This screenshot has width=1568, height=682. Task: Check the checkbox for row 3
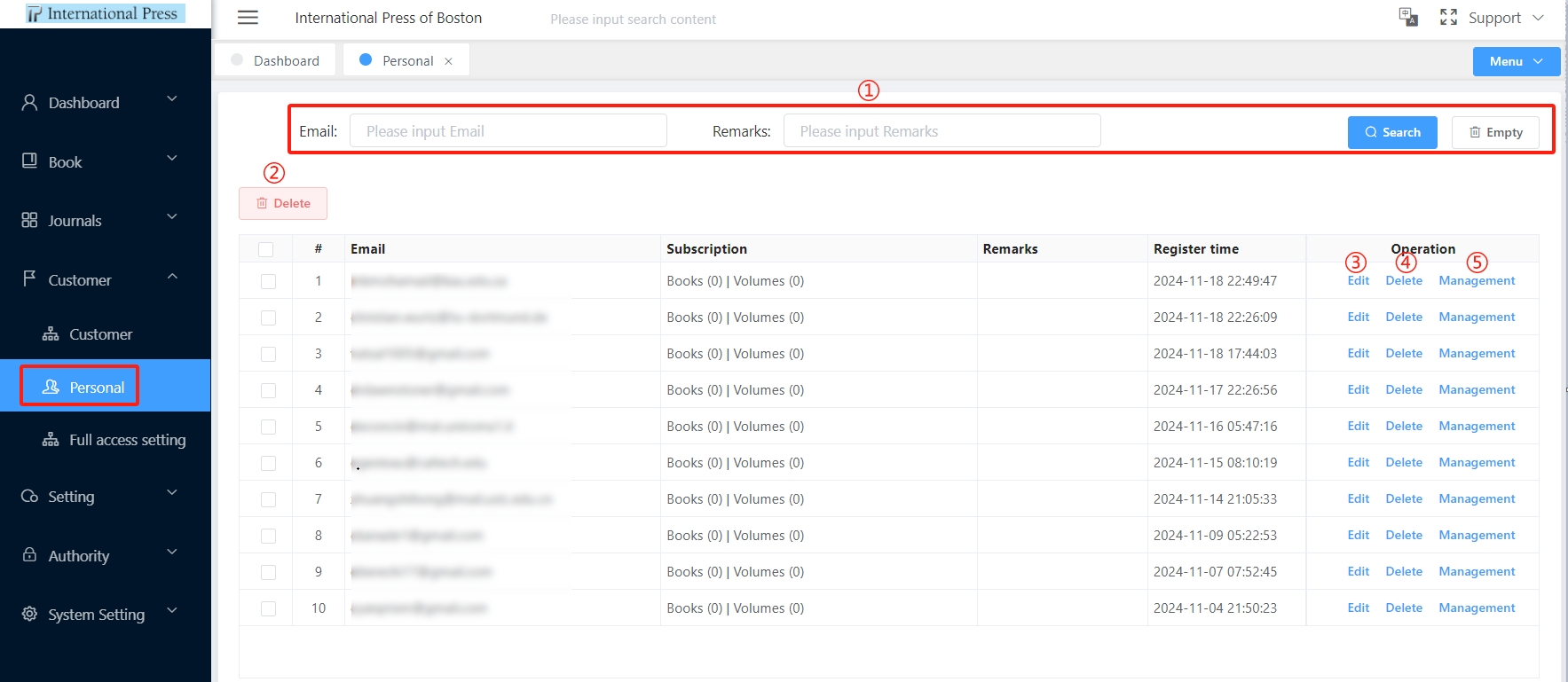tap(268, 354)
